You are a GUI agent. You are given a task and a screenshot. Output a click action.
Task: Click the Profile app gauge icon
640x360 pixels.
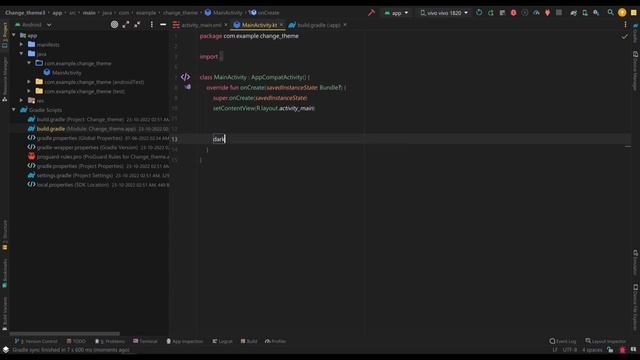tap(536, 13)
